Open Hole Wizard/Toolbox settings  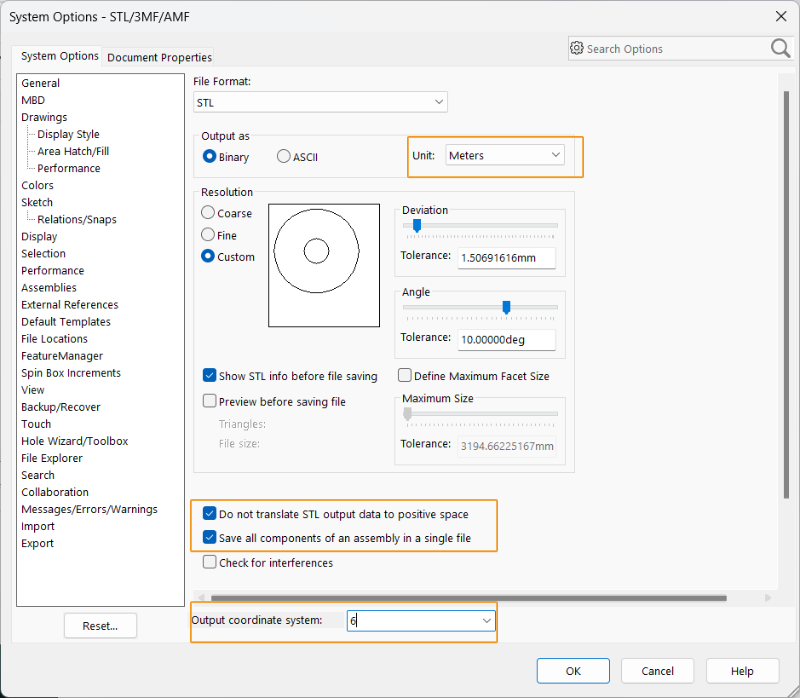point(74,441)
